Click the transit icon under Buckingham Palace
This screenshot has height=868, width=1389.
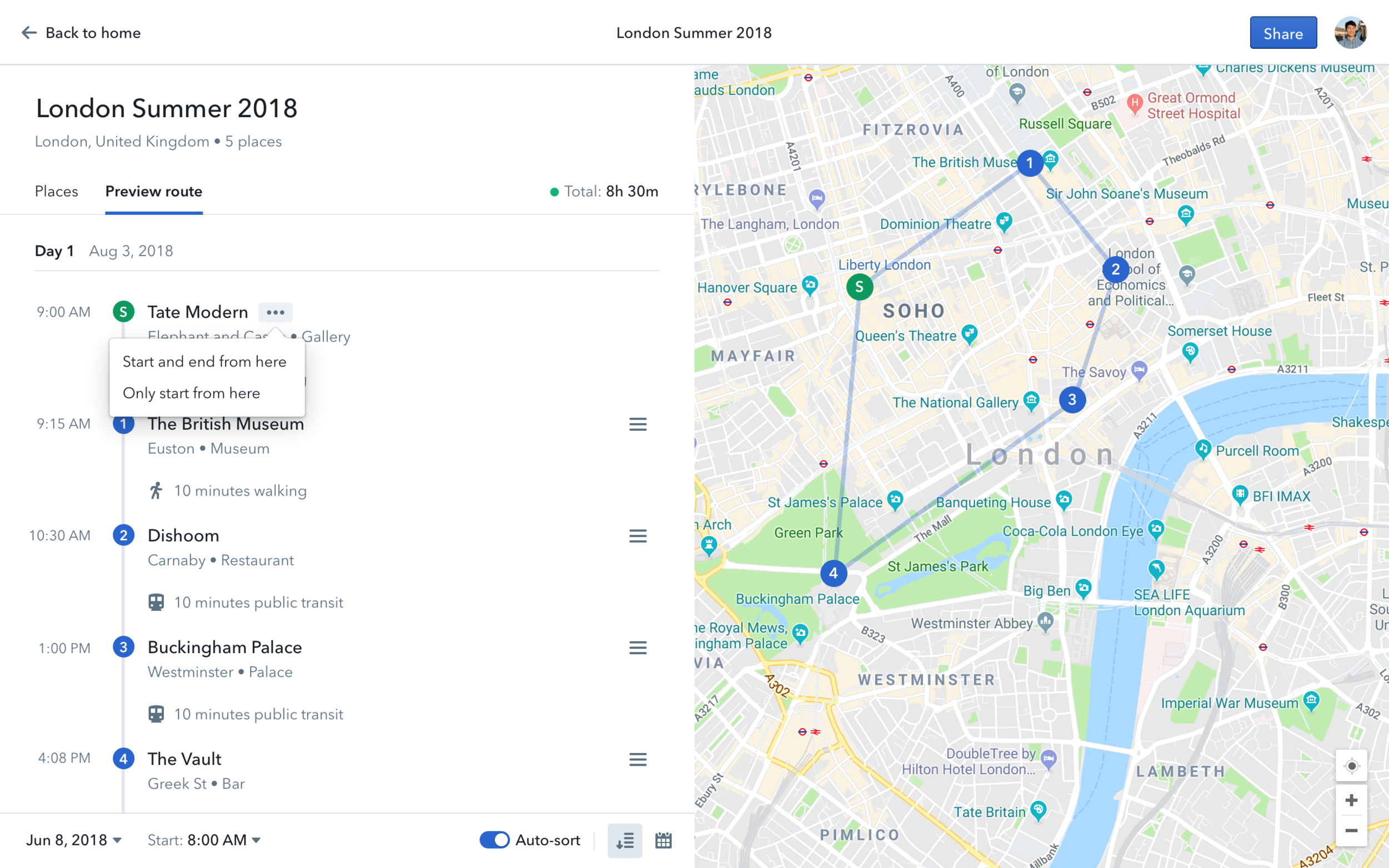(156, 714)
